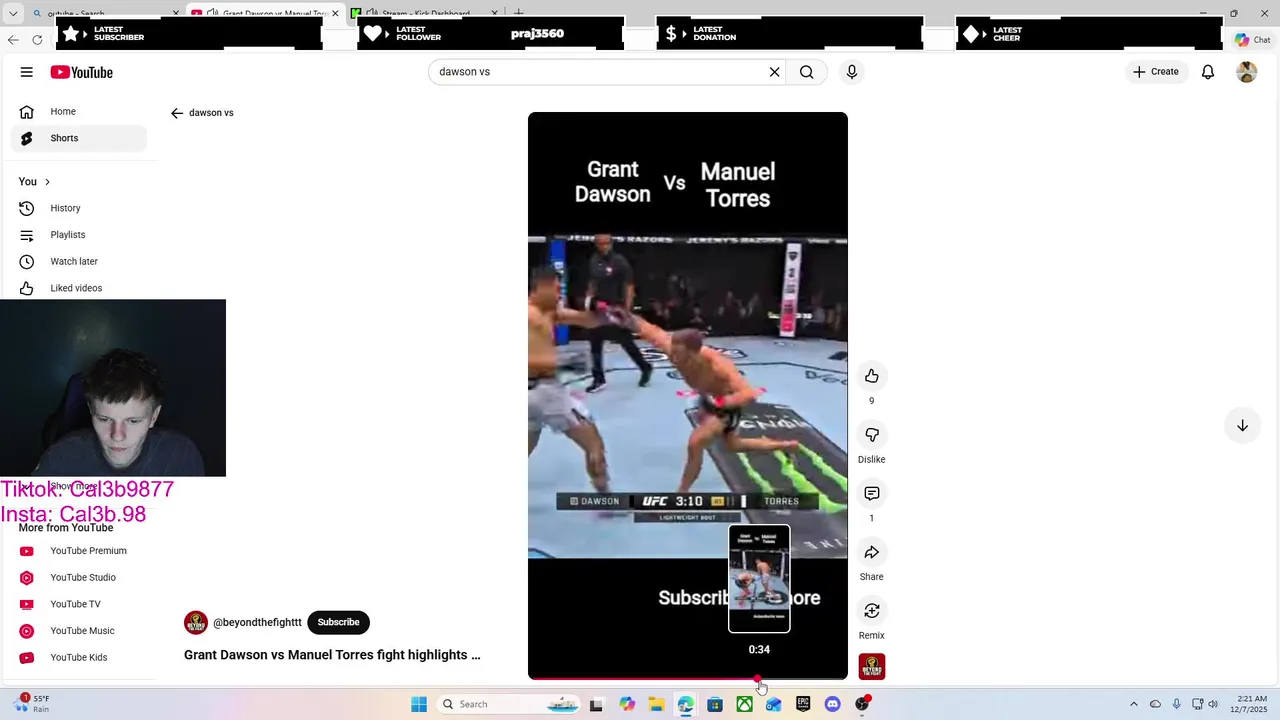The width and height of the screenshot is (1280, 720).
Task: Pause the Grant Dawson short video
Action: pyautogui.click(x=688, y=395)
